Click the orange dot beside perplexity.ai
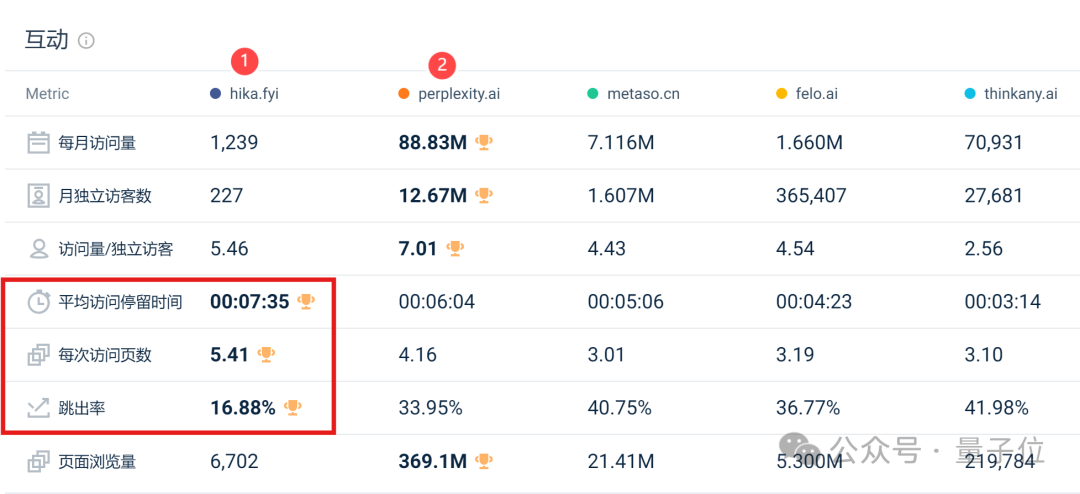This screenshot has width=1080, height=494. click(404, 94)
